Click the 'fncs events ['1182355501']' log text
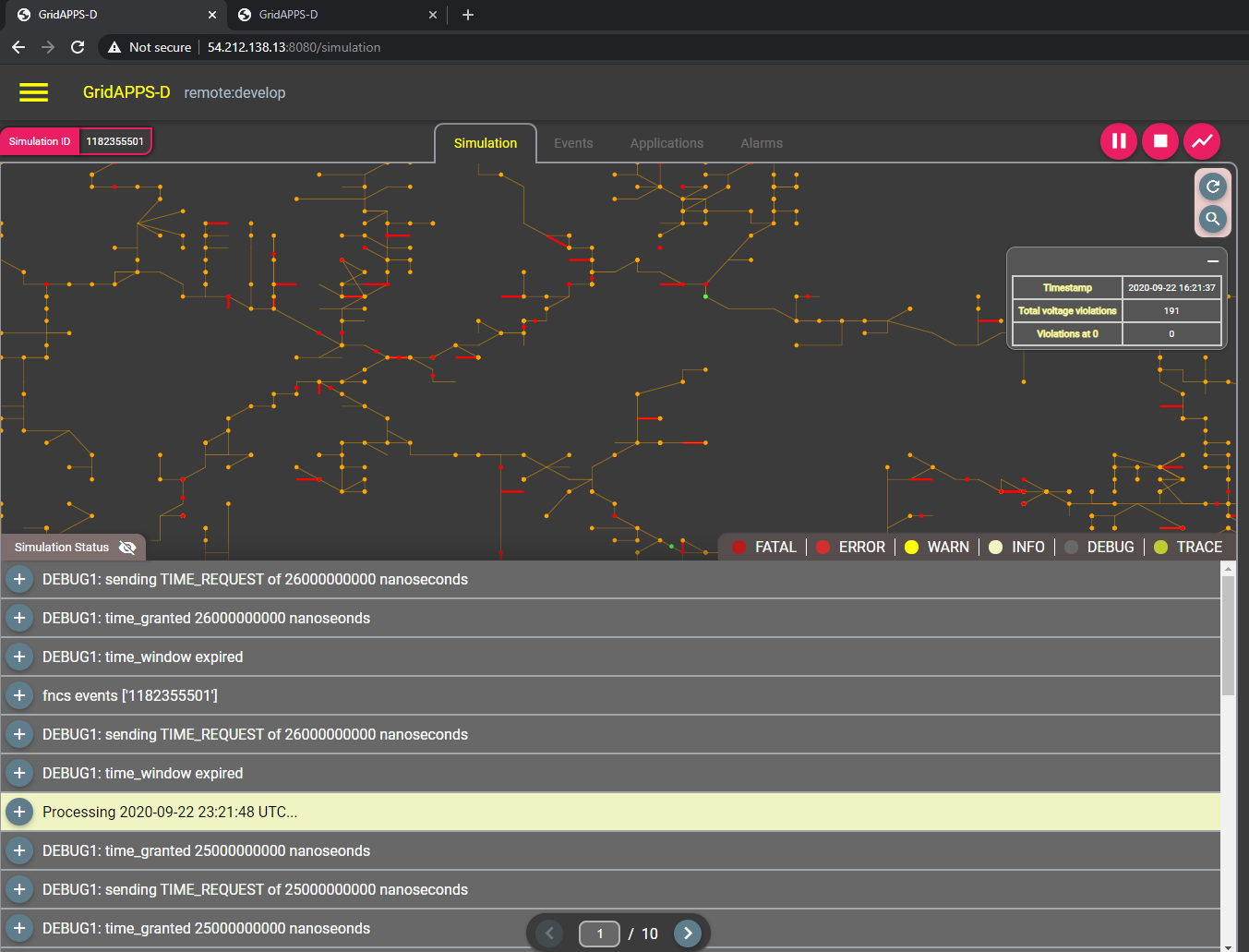Viewport: 1249px width, 952px height. tap(130, 696)
